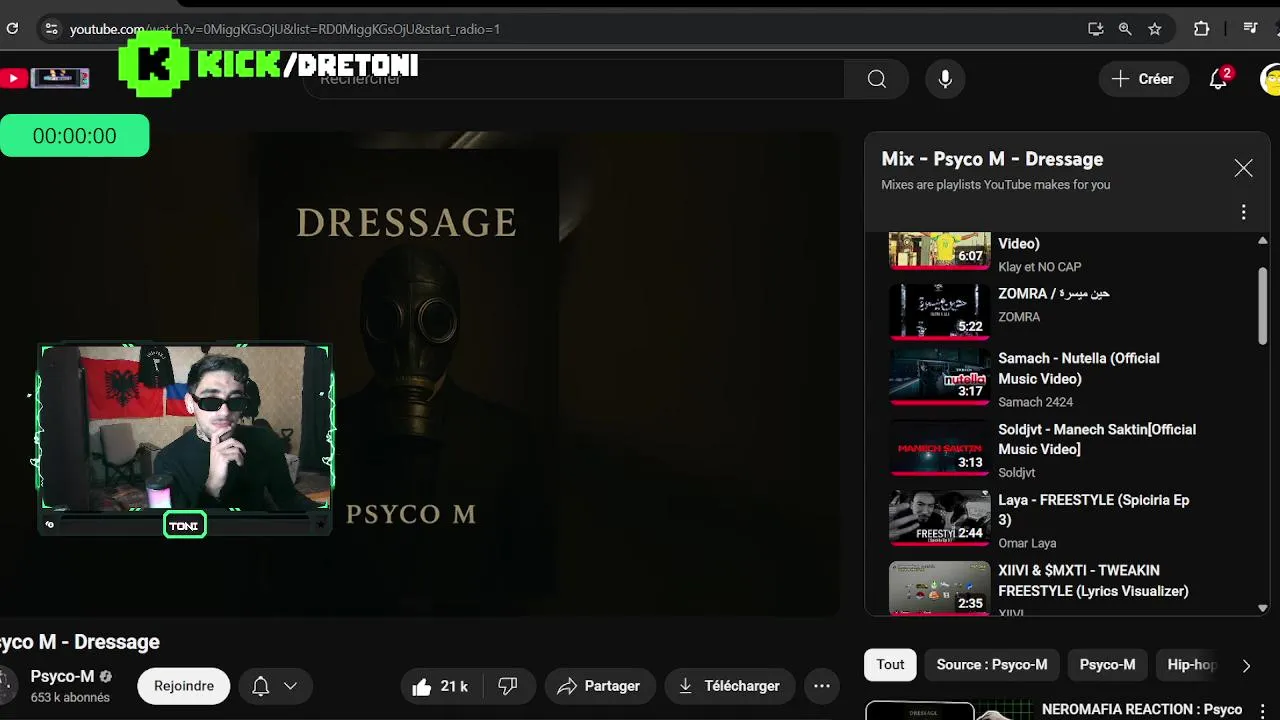
Task: Open the media control icon in the browser toolbar
Action: [1250, 29]
